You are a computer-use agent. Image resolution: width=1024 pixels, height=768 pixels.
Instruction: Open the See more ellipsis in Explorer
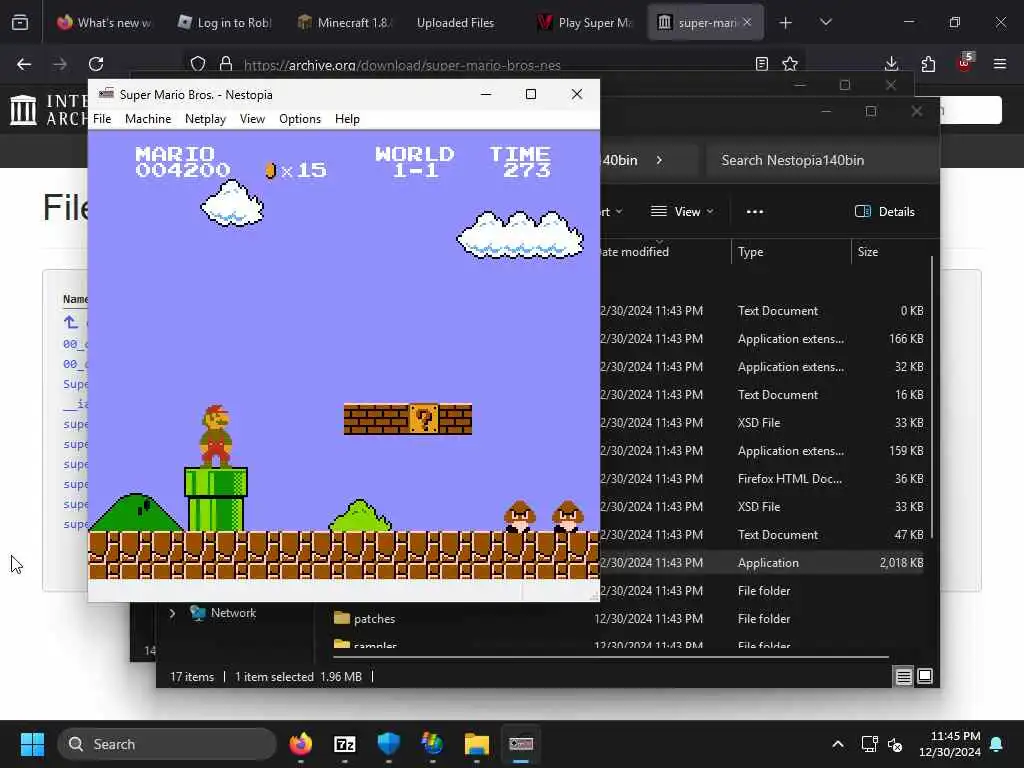tap(755, 212)
